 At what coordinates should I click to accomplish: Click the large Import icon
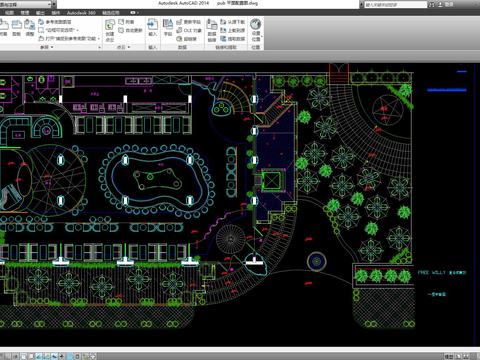point(152,28)
